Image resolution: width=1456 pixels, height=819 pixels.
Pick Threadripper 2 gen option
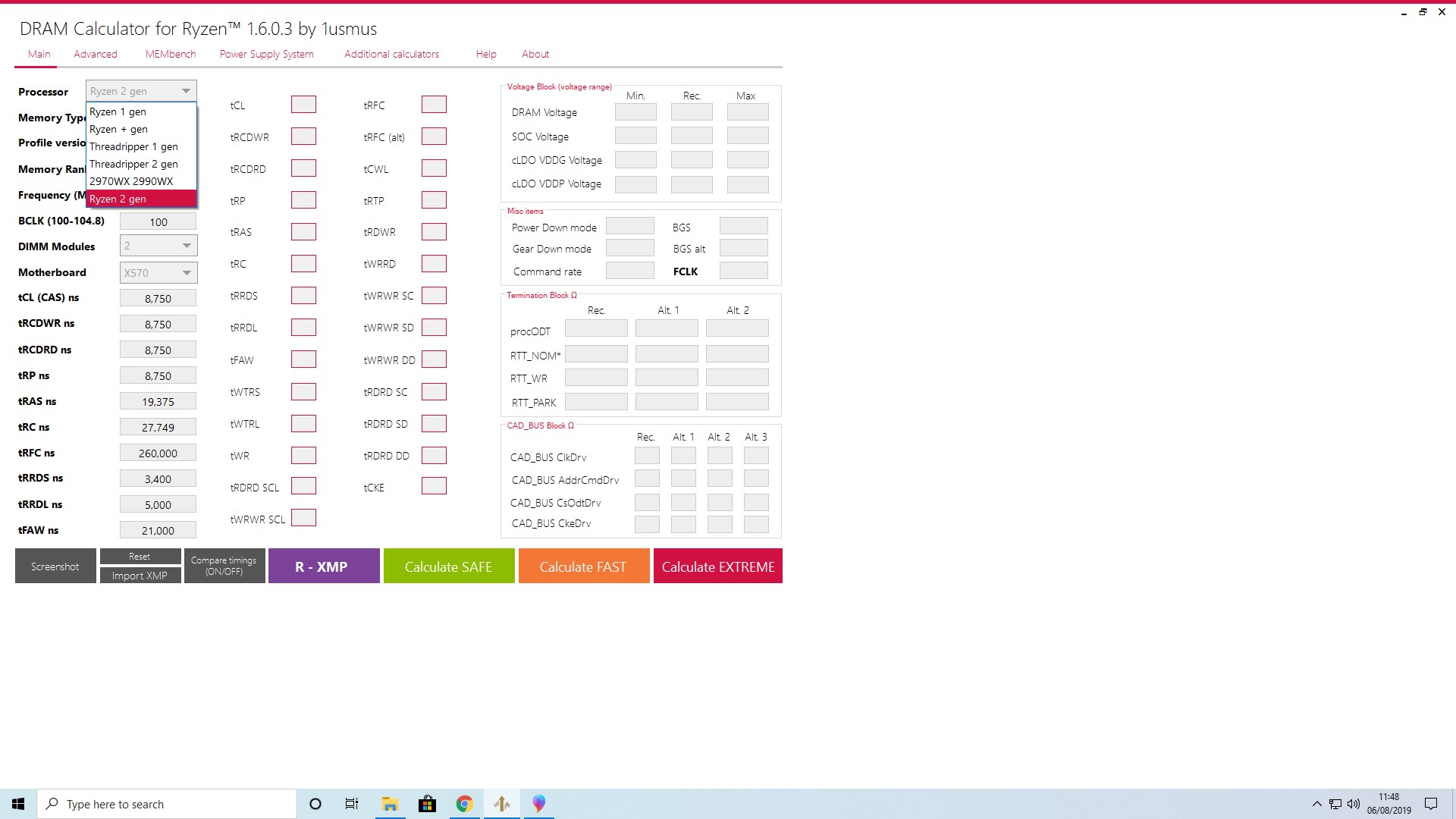141,164
